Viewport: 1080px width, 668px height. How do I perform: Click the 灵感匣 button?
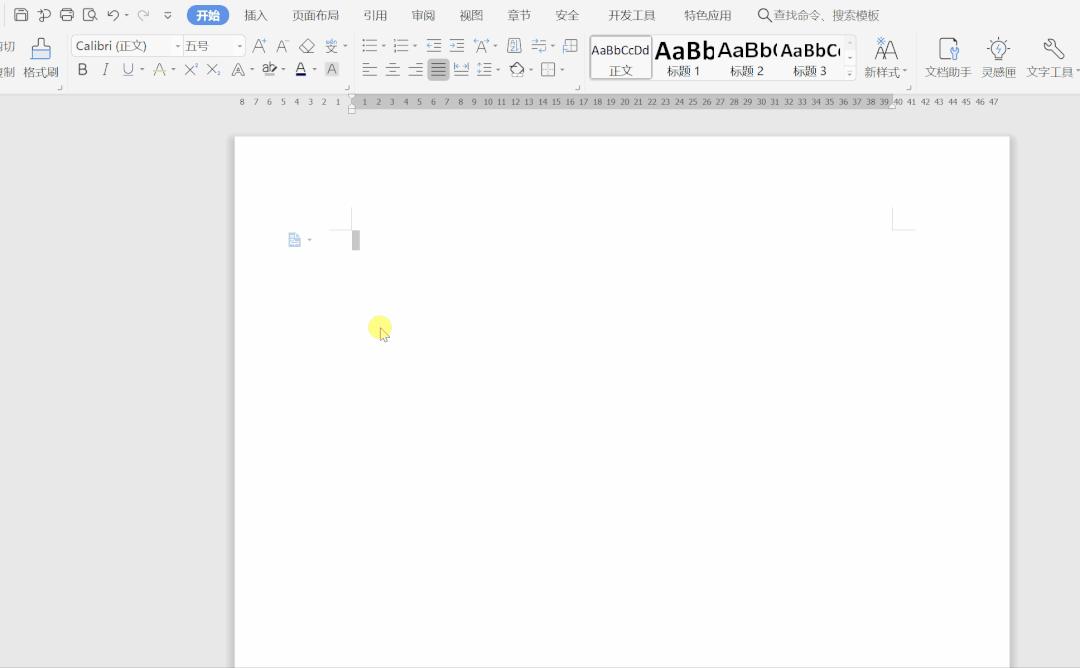[998, 58]
